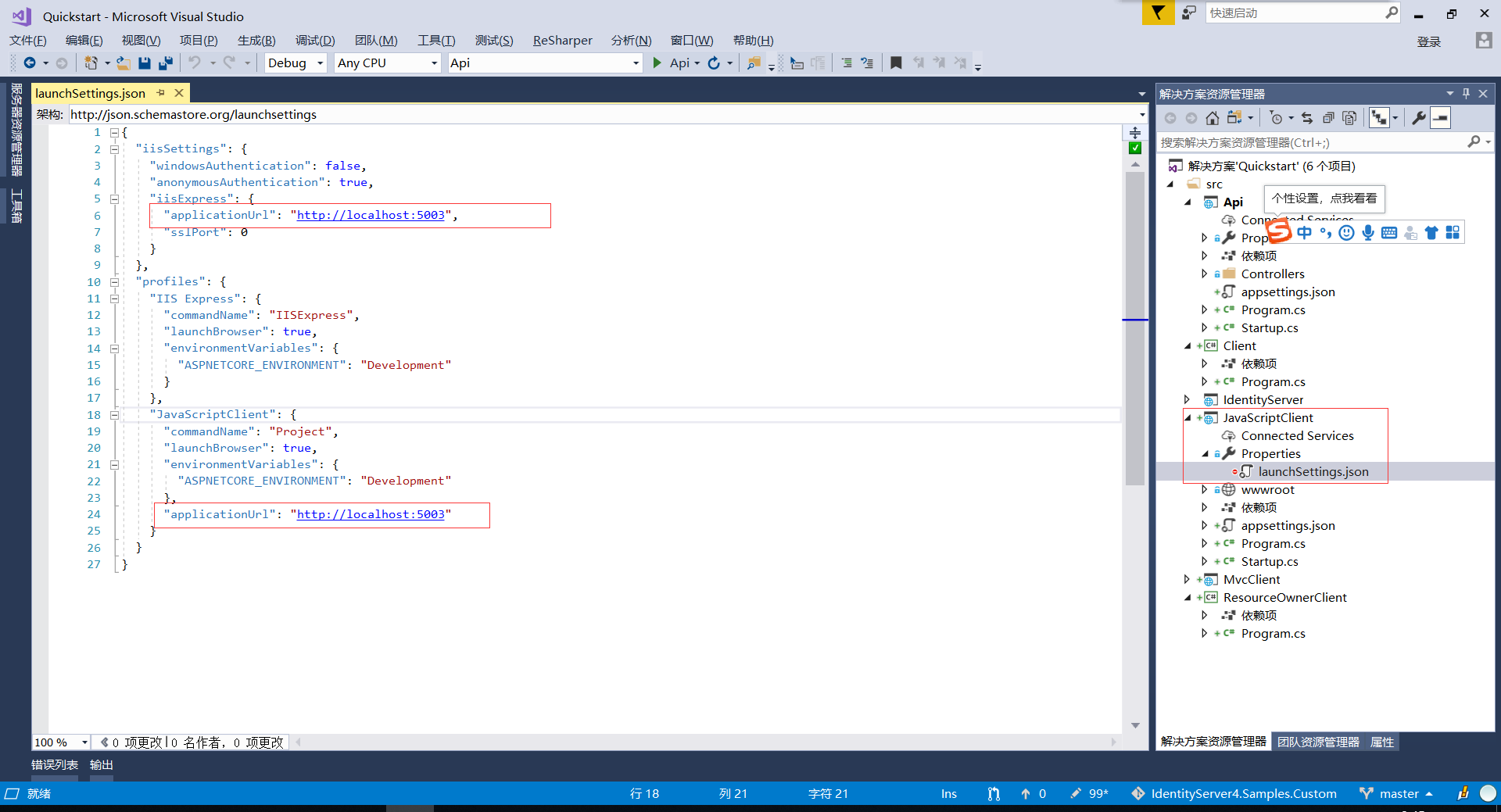Viewport: 1501px width, 812px height.
Task: Open the 工具(T) menu
Action: 436,41
